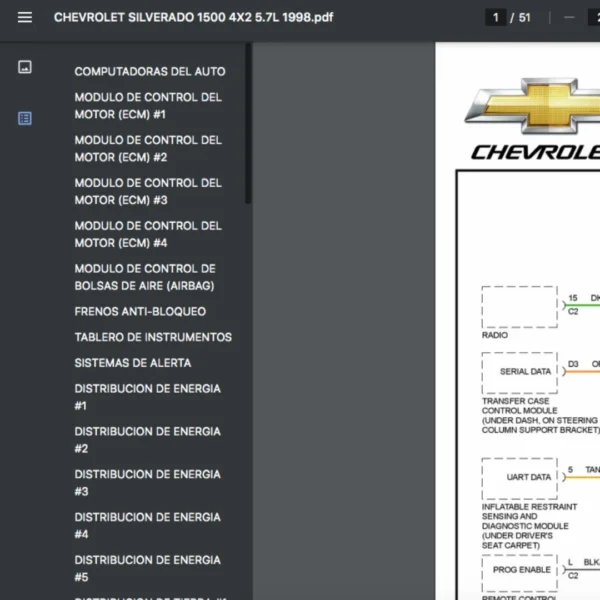Open MODULO DE CONTROL DEL MOTOR (ECM) #1
The image size is (600, 600).
pos(148,106)
